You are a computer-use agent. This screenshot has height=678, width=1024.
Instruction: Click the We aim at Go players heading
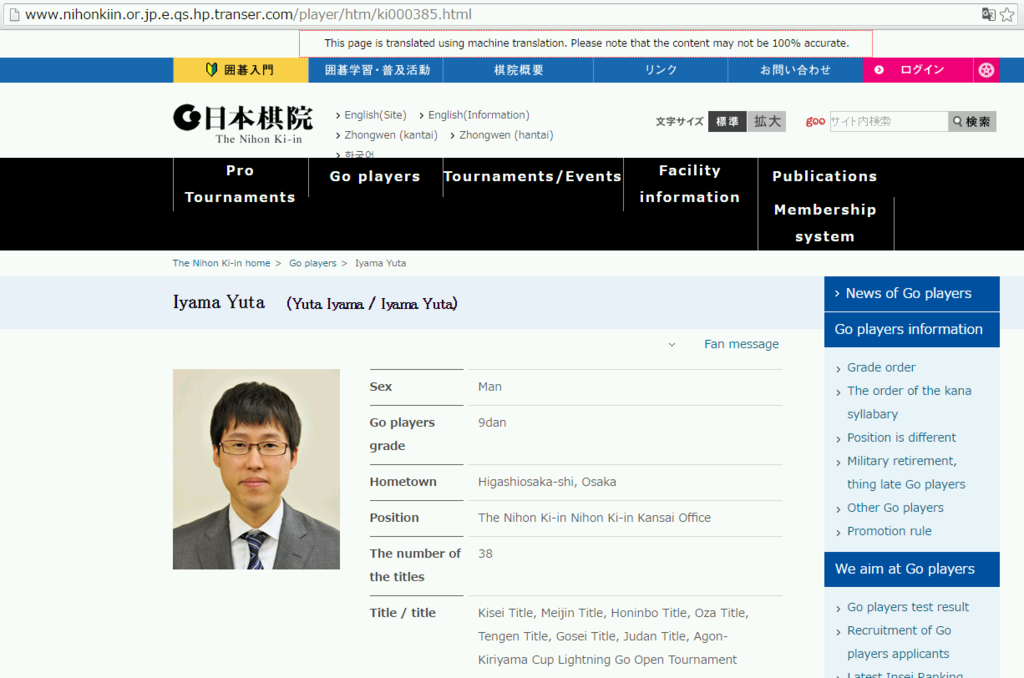pyautogui.click(x=912, y=569)
